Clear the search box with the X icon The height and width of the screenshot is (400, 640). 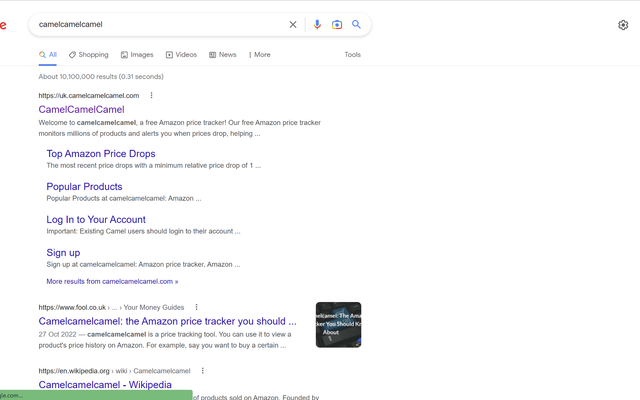pos(293,24)
